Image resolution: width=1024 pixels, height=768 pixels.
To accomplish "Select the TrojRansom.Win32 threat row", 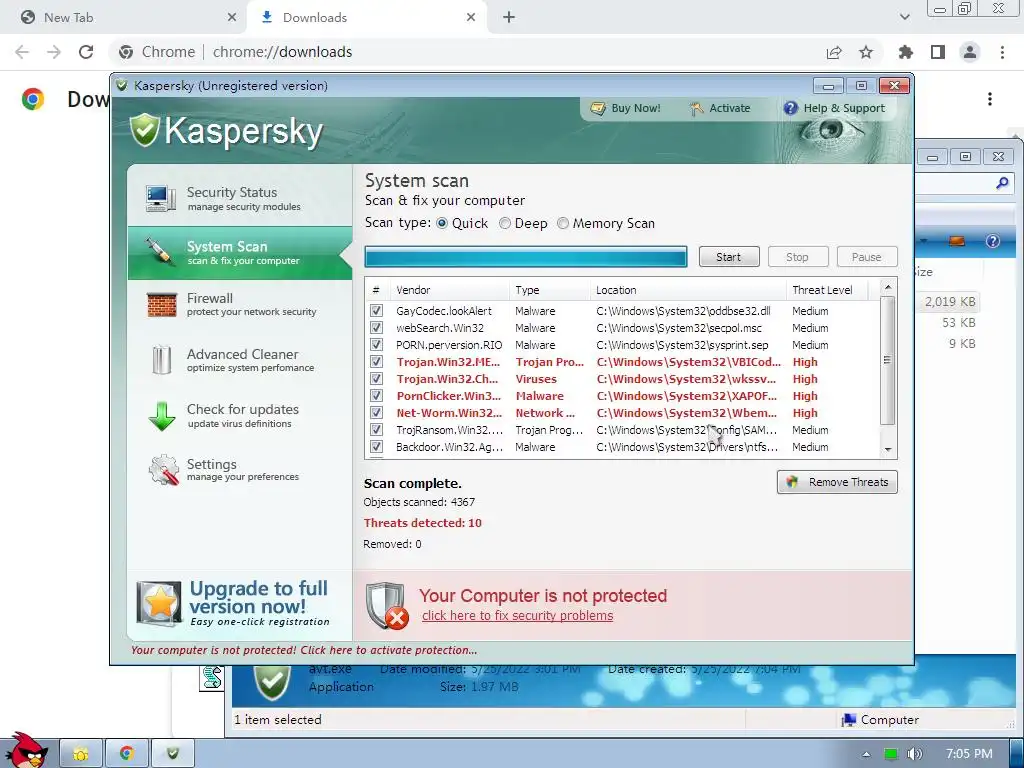I will click(x=624, y=430).
